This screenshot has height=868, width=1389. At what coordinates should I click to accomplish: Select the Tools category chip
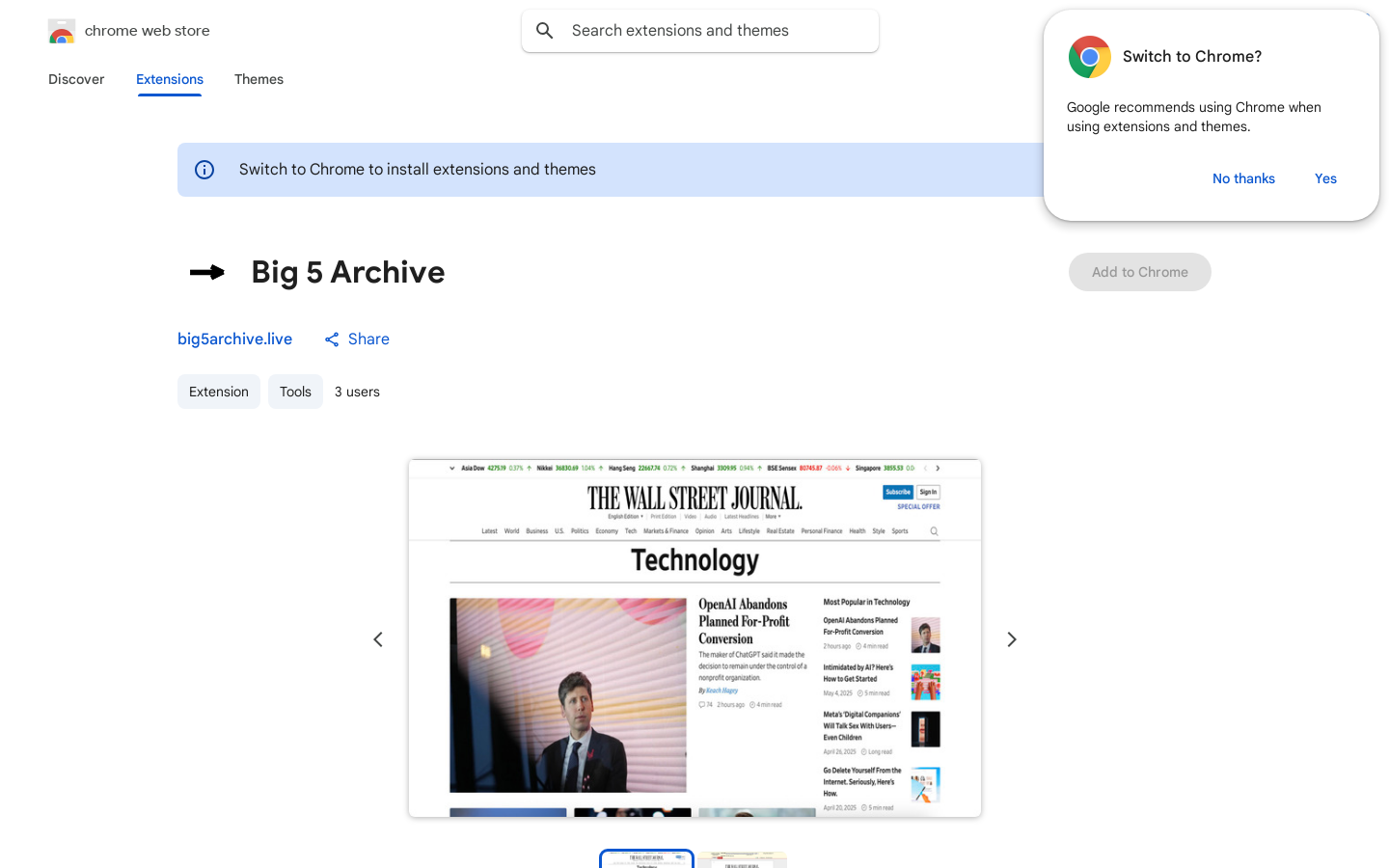(x=295, y=392)
